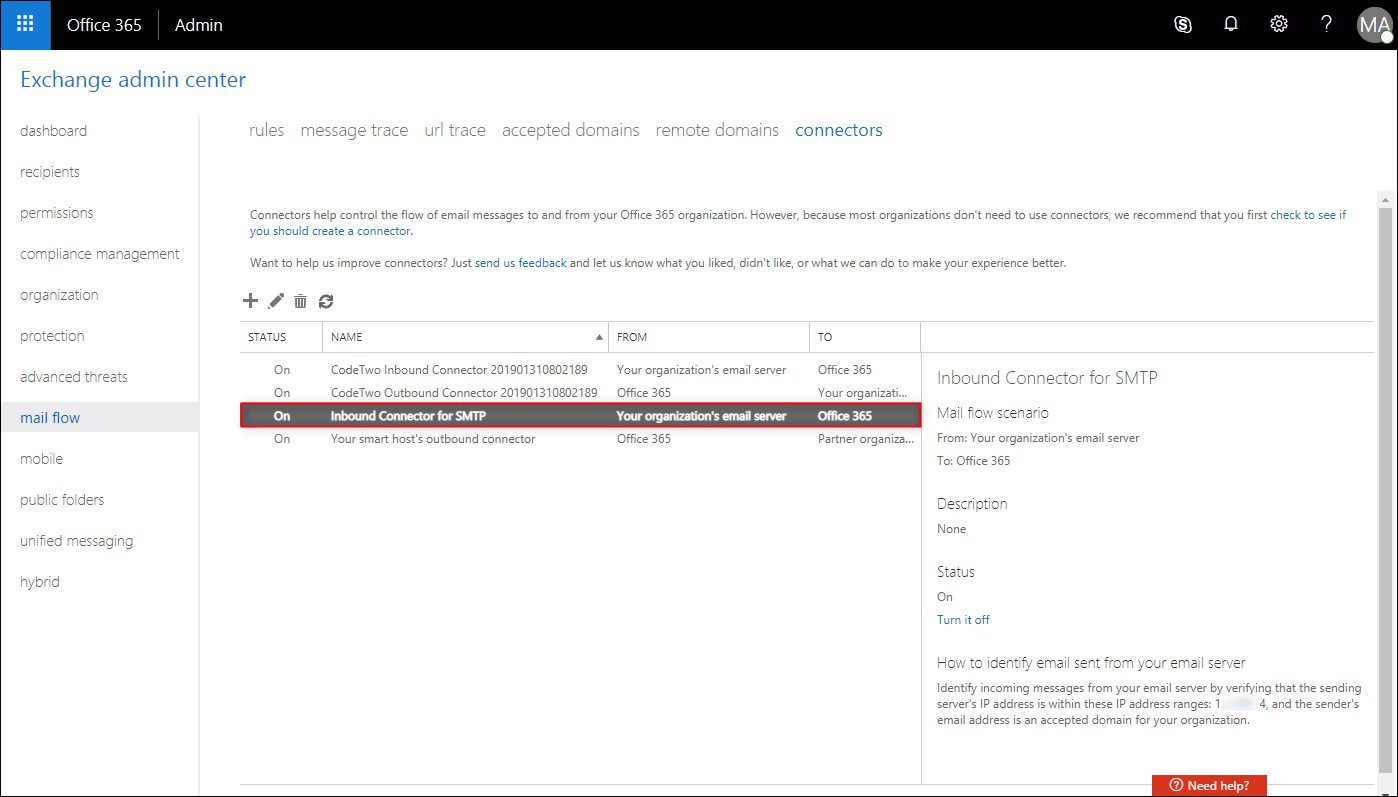
Task: Open the Office 365 app launcher waffle
Action: click(25, 25)
